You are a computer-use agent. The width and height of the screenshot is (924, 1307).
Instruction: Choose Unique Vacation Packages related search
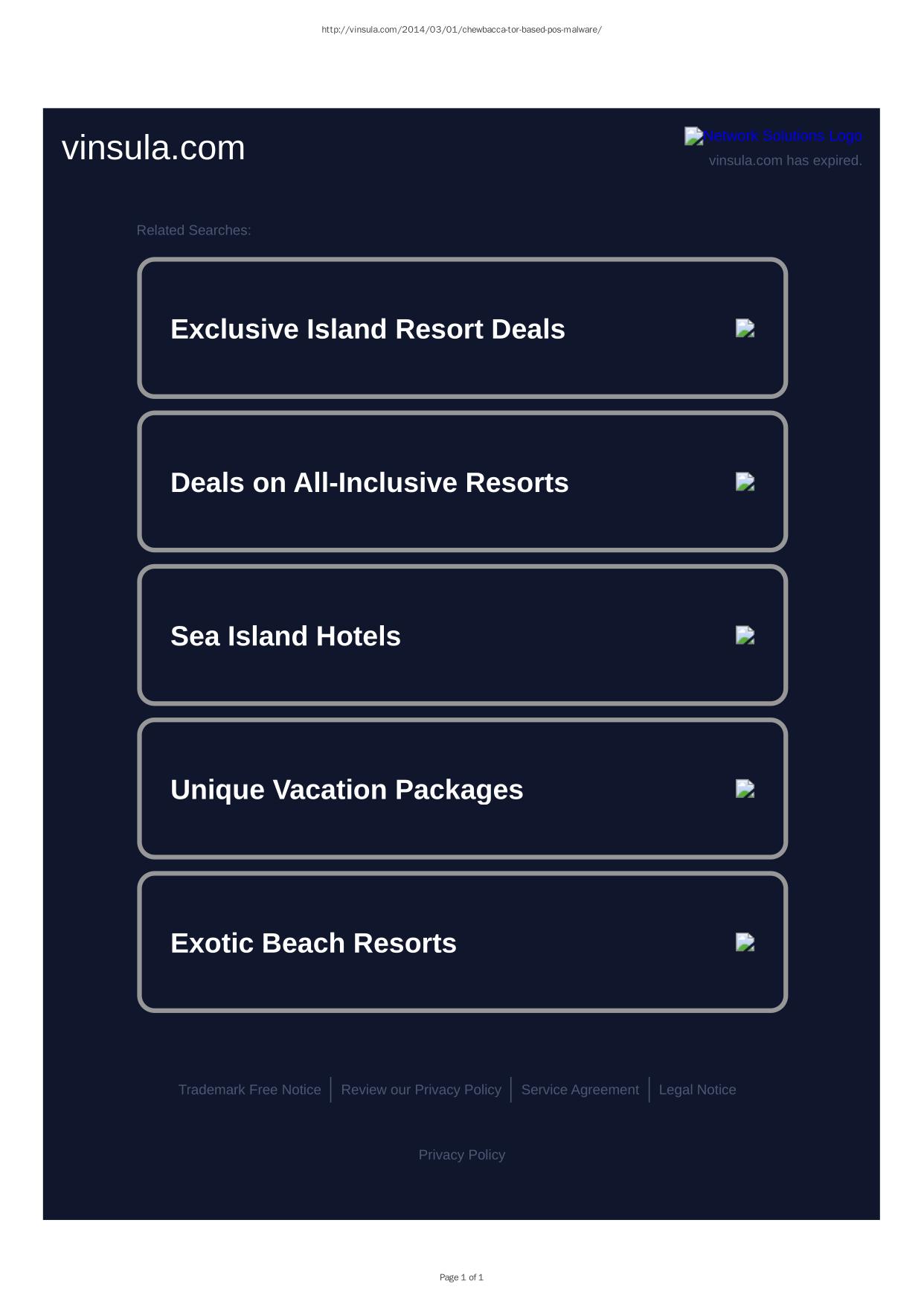[347, 790]
